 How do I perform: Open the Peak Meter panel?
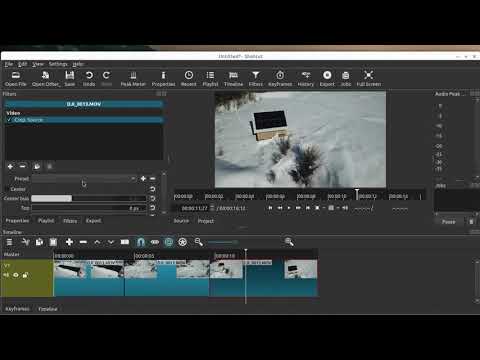(133, 79)
